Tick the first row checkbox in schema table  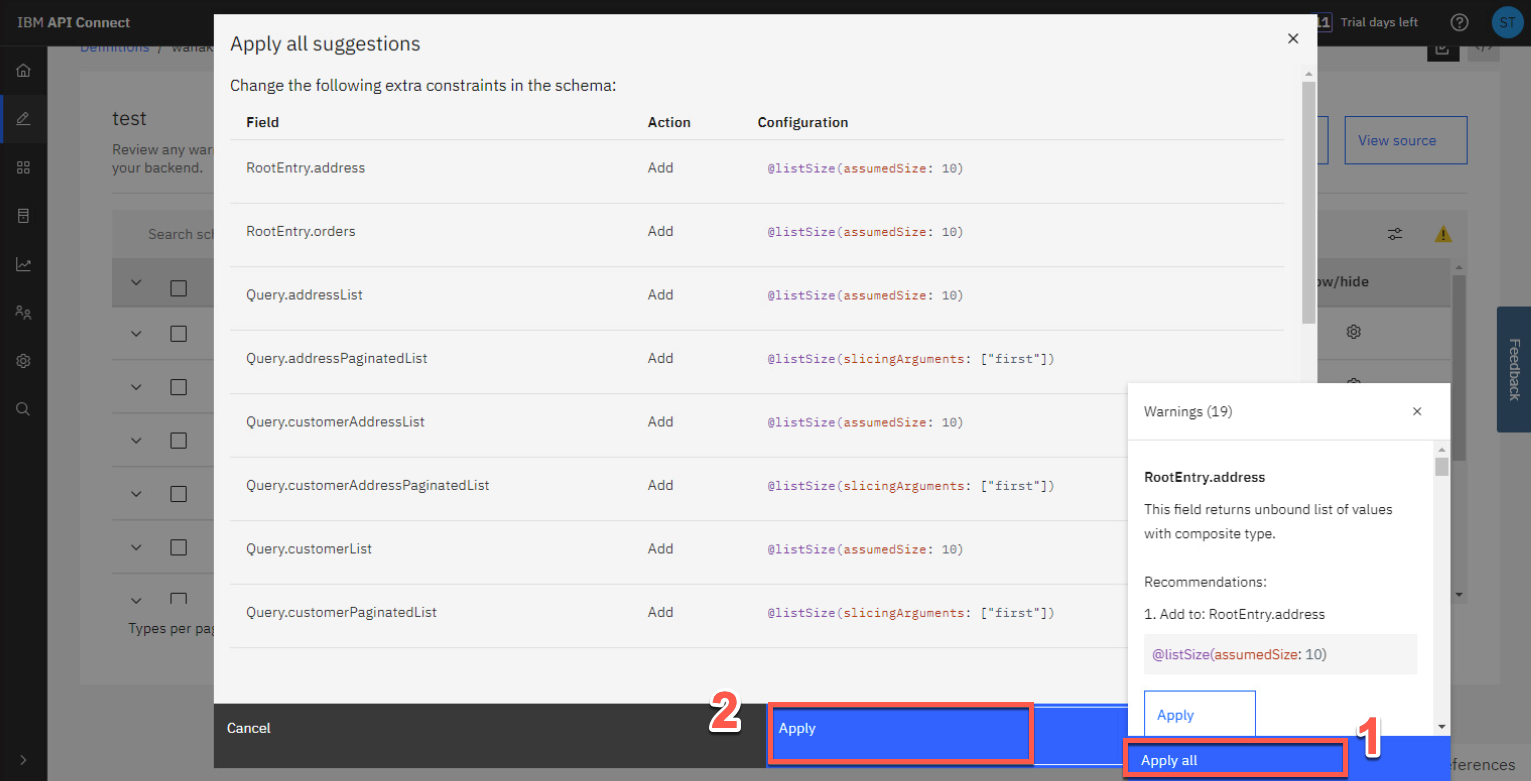coord(178,334)
